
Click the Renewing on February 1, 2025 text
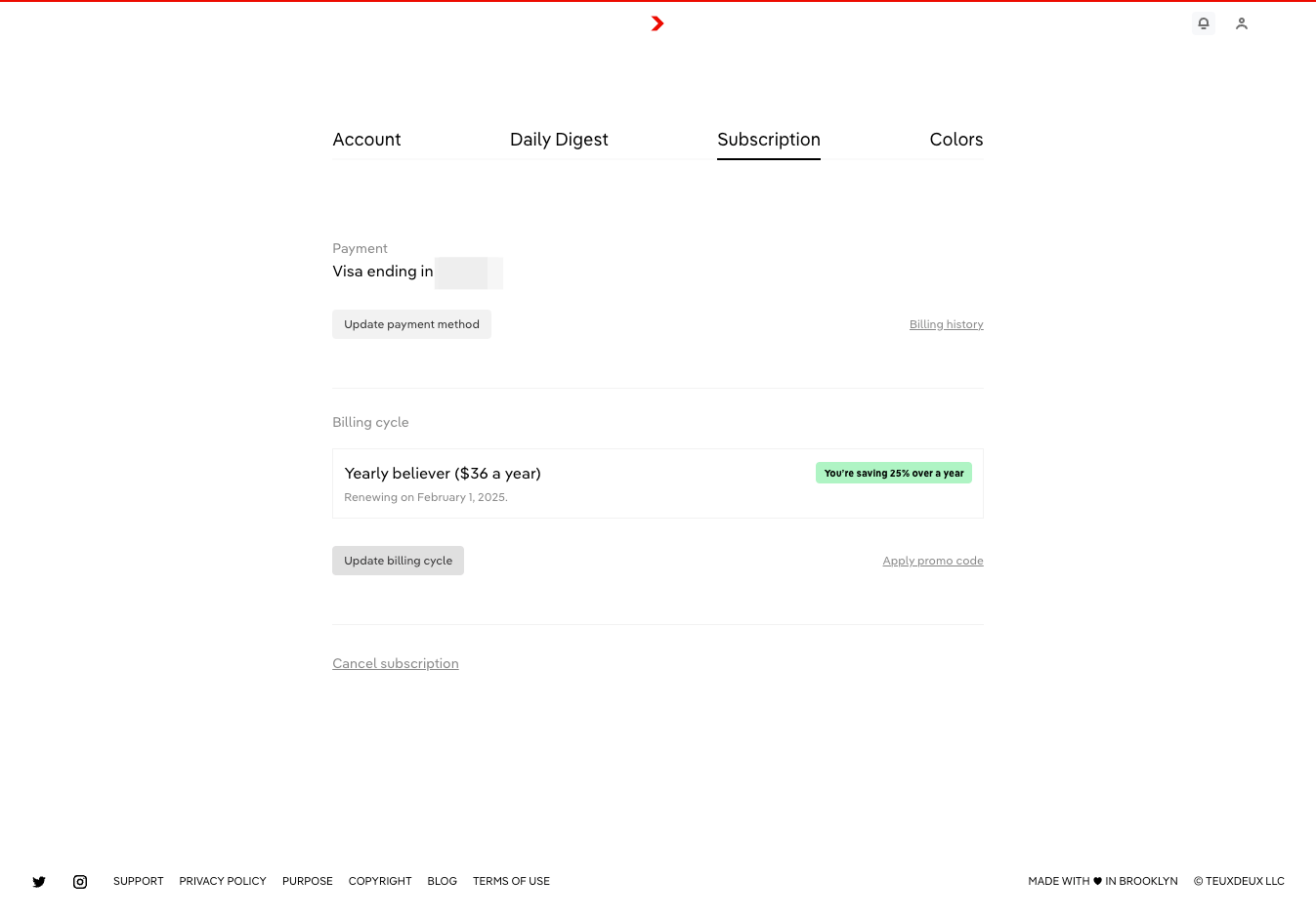point(426,497)
